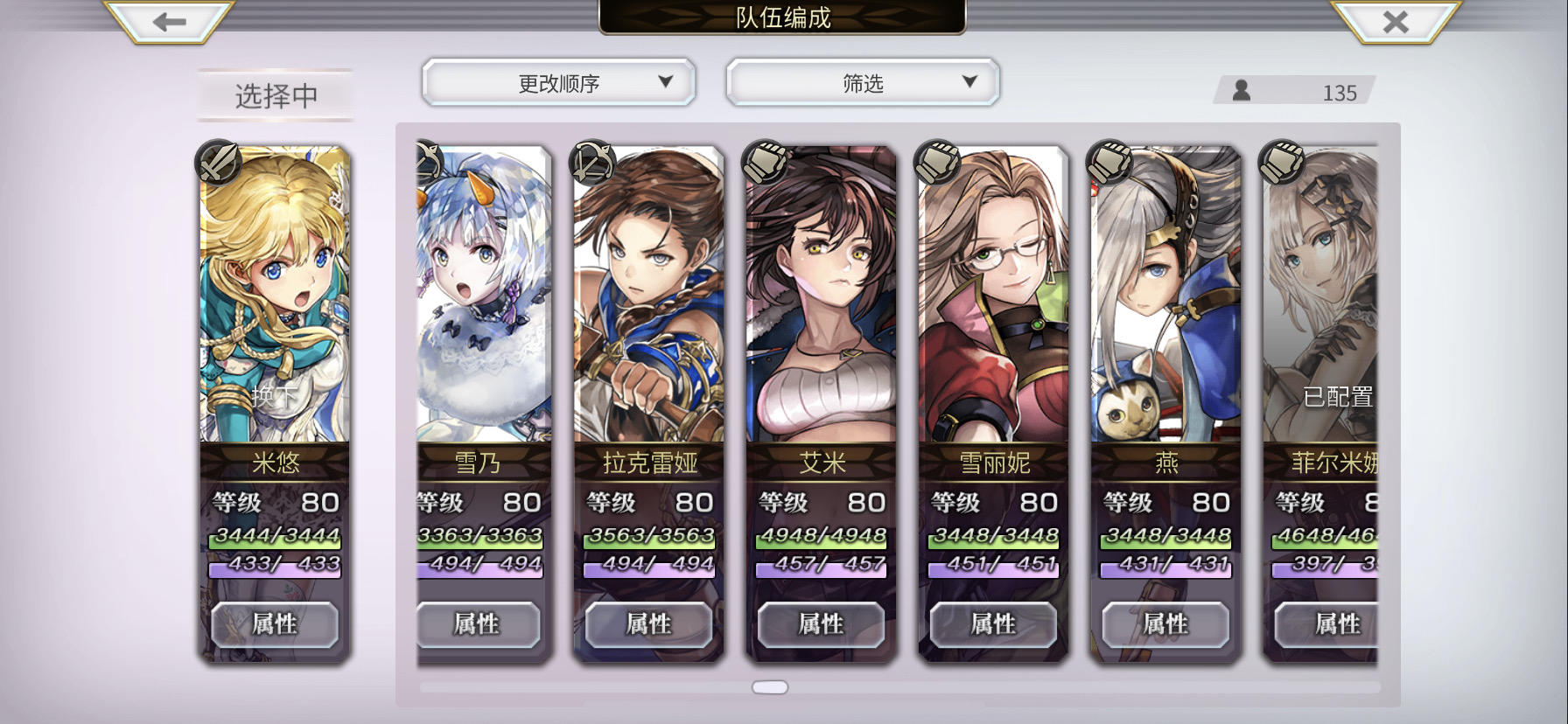This screenshot has width=1568, height=724.
Task: Open the 更改顺序 sort dropdown
Action: click(558, 83)
